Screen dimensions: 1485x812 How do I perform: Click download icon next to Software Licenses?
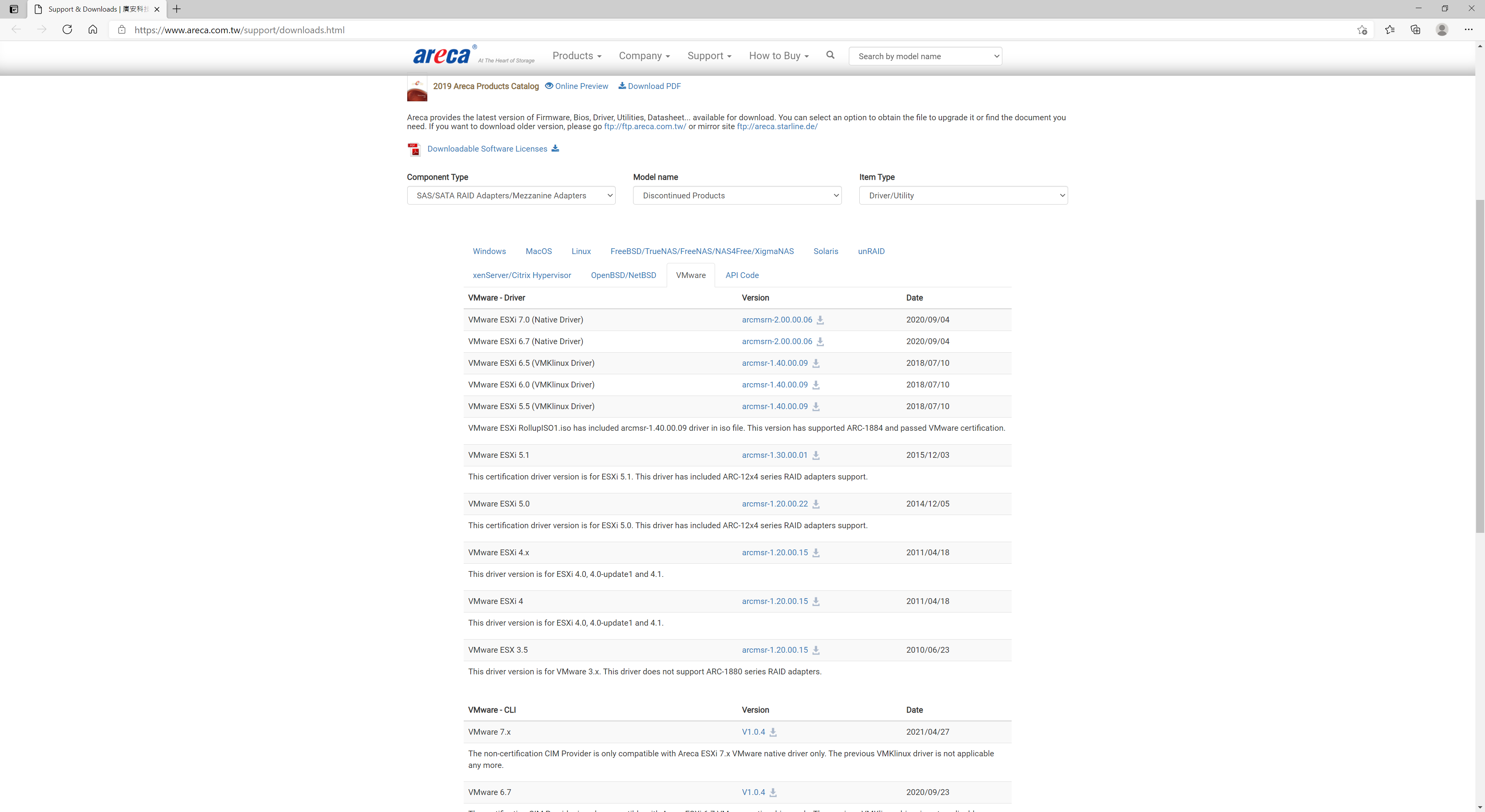click(x=555, y=149)
